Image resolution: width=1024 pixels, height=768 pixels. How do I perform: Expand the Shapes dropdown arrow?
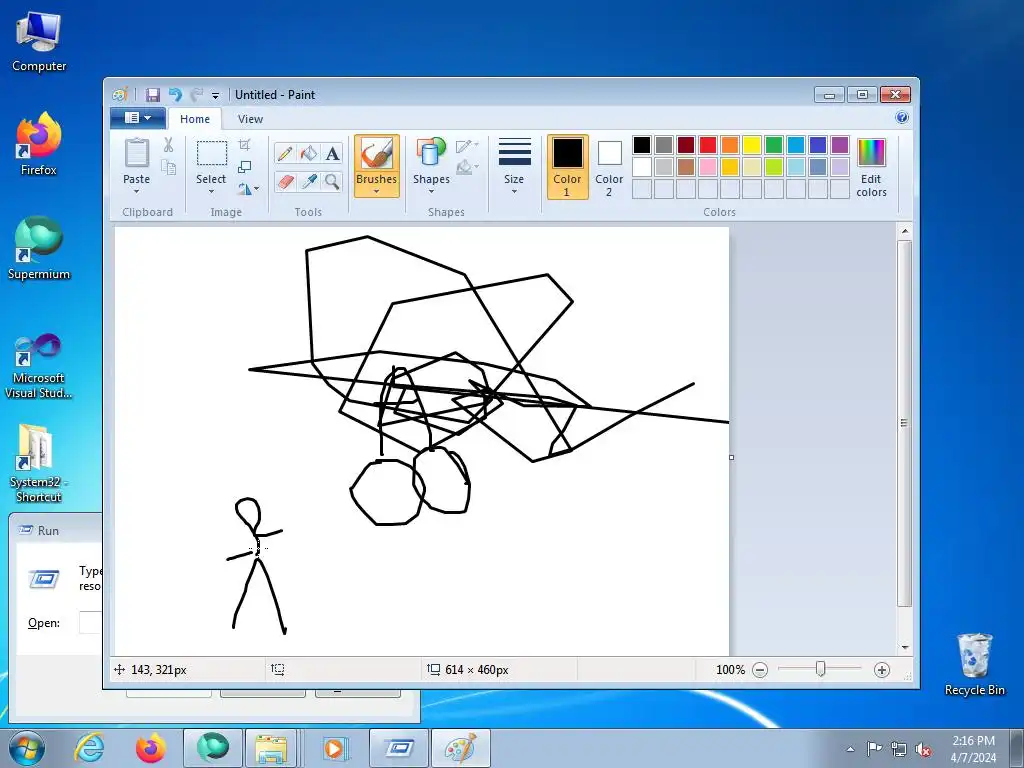click(431, 191)
